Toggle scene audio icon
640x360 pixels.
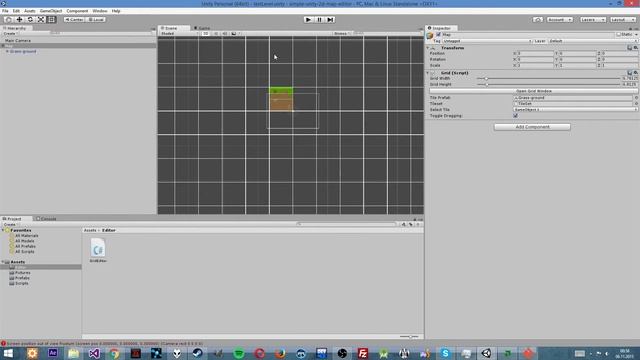coord(224,33)
